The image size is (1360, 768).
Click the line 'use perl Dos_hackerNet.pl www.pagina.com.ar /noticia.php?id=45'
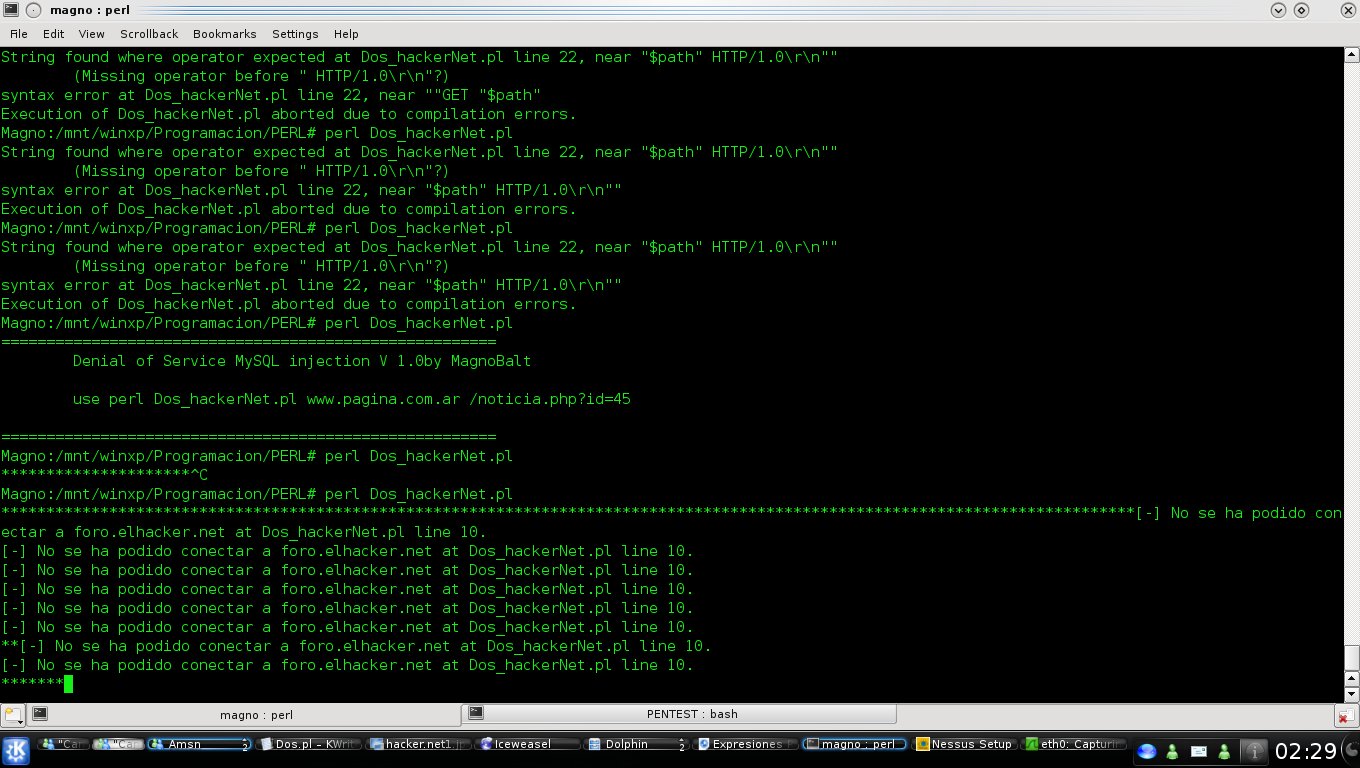point(351,399)
